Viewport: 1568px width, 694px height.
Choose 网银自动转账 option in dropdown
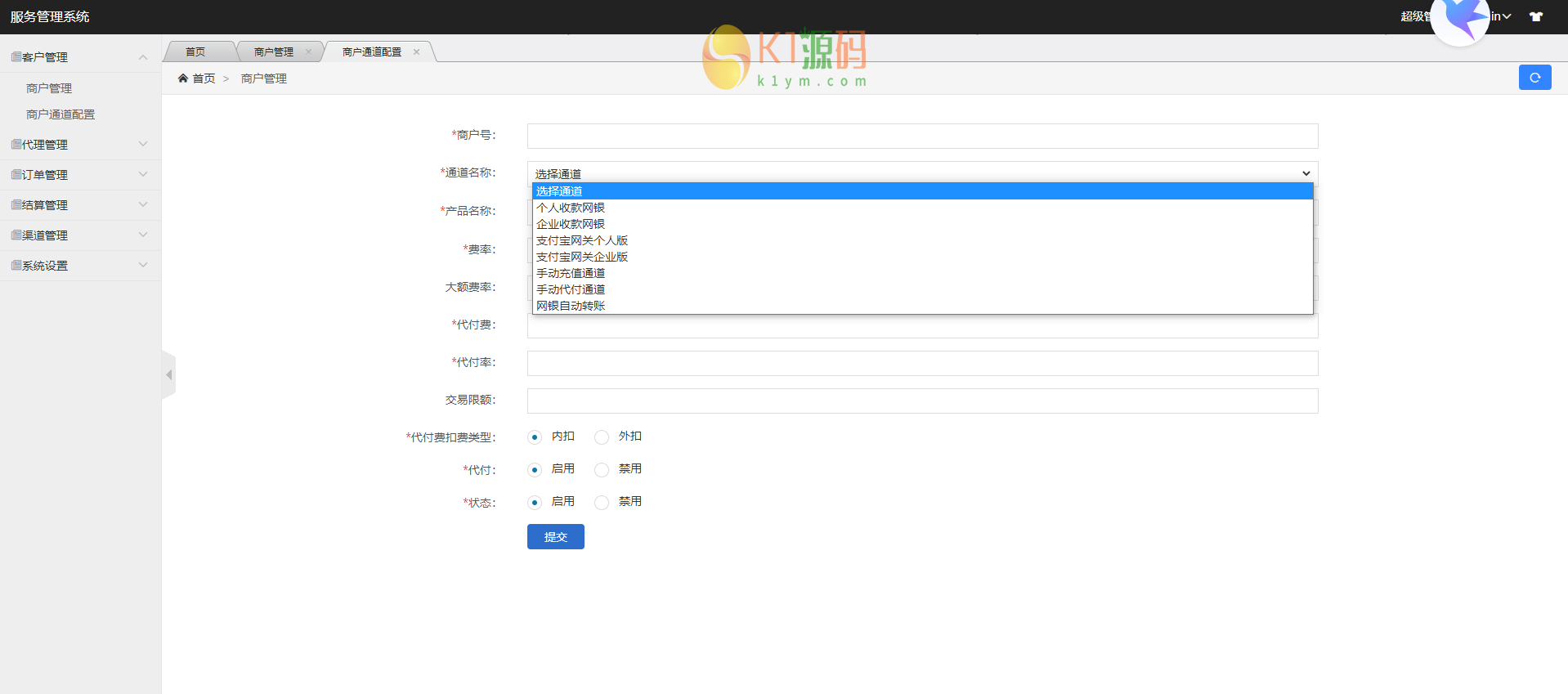571,306
